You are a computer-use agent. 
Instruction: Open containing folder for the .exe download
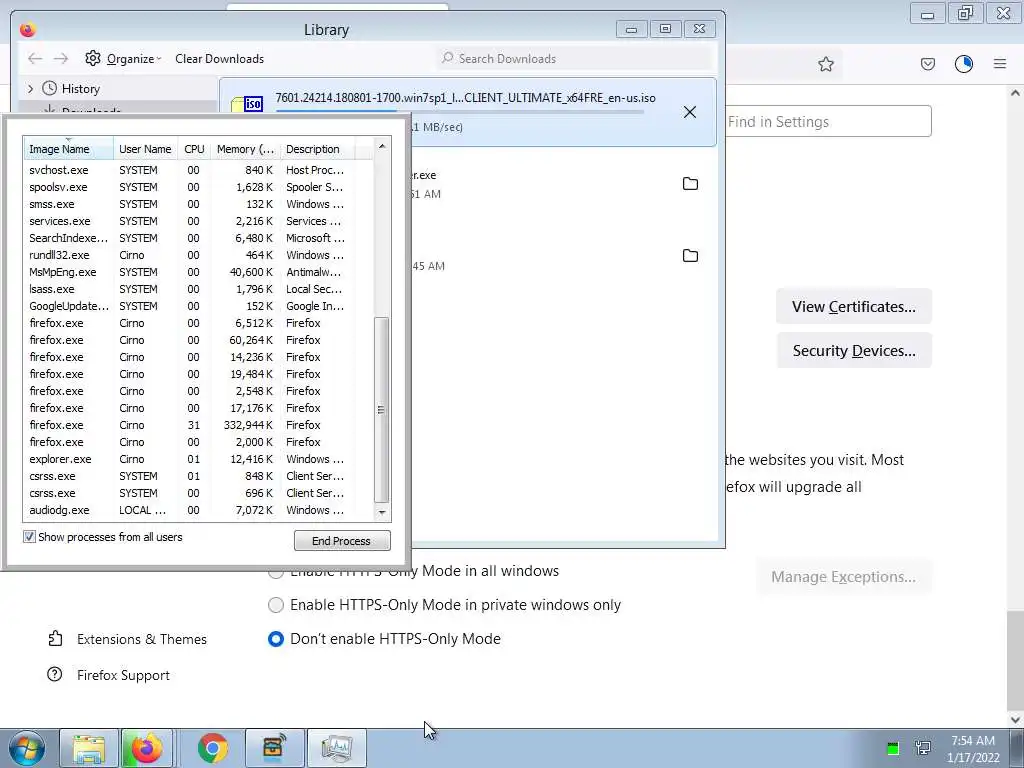pos(690,184)
